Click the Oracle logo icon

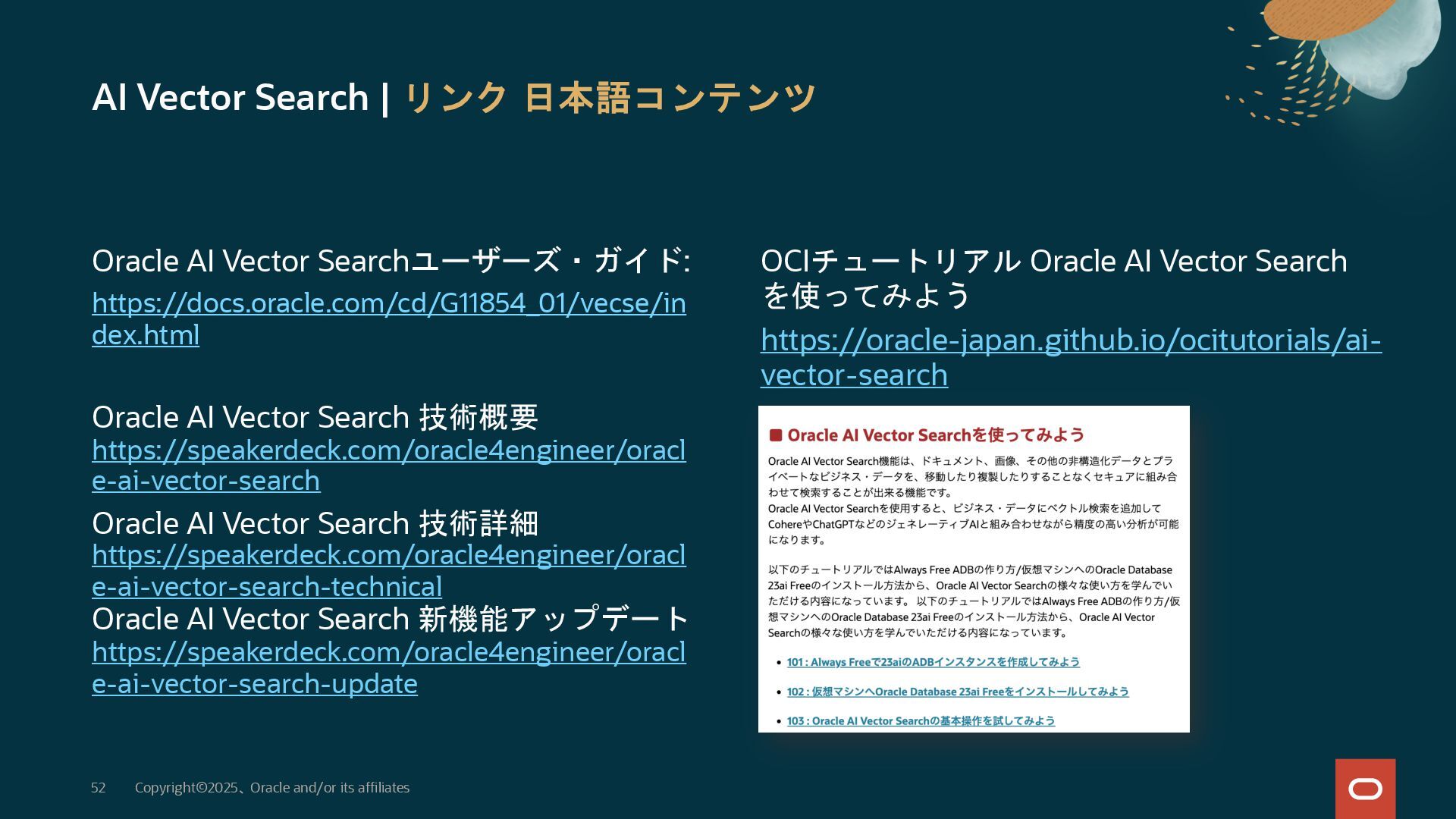pos(1365,789)
